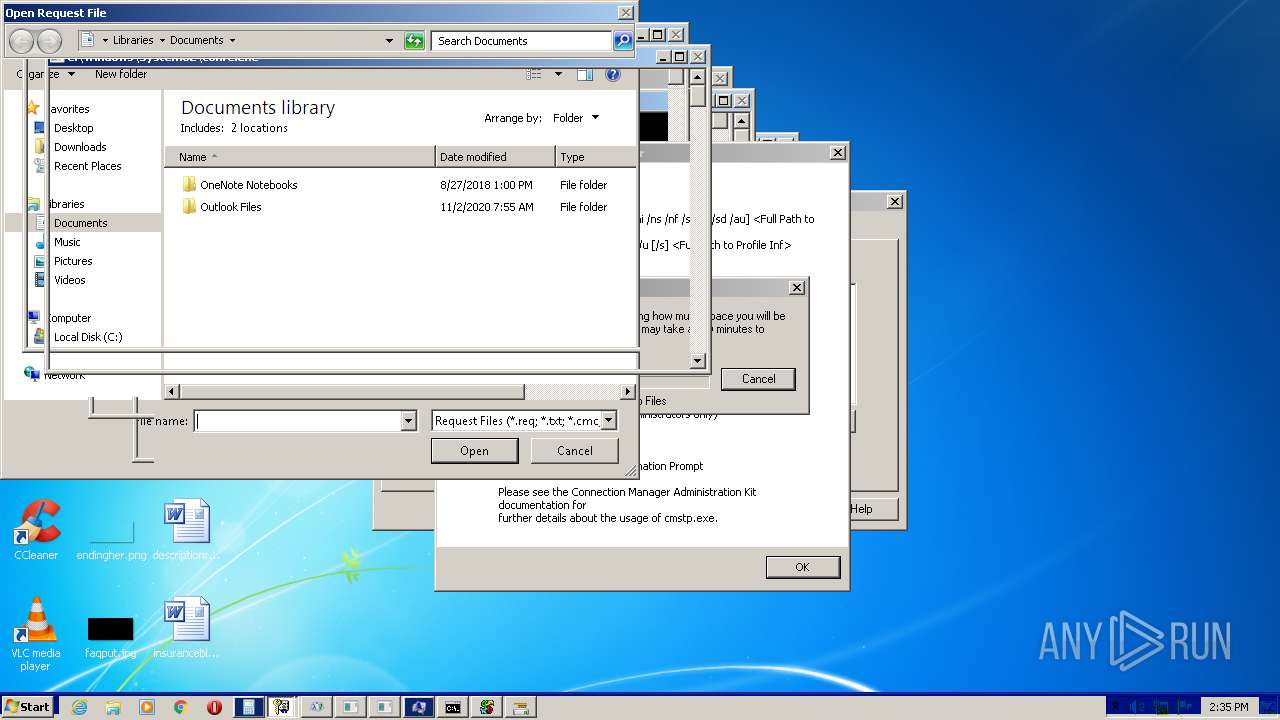Select Local Disk (C:) in the navigation pane
Screen dimensions: 1280x720
coord(88,337)
